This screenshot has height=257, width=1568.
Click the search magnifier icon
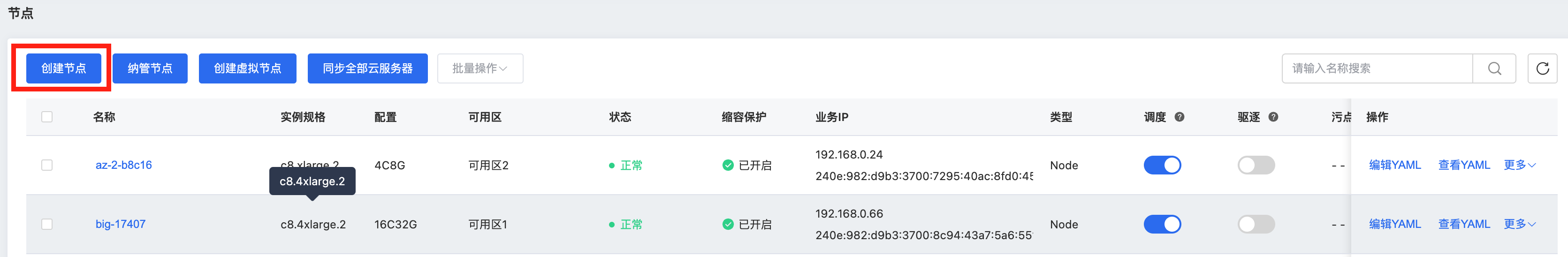tap(1494, 68)
